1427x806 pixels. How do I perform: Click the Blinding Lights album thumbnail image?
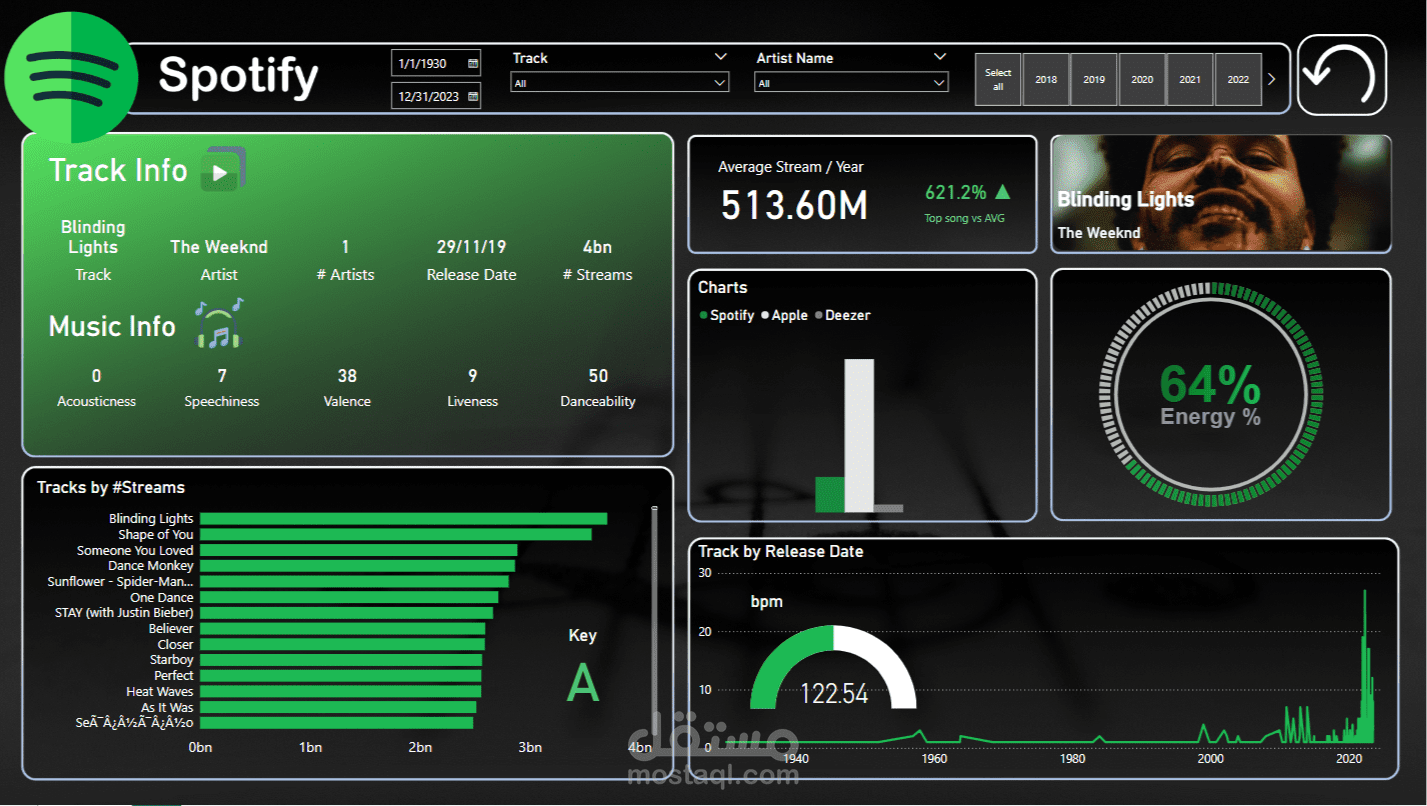[x=1221, y=193]
